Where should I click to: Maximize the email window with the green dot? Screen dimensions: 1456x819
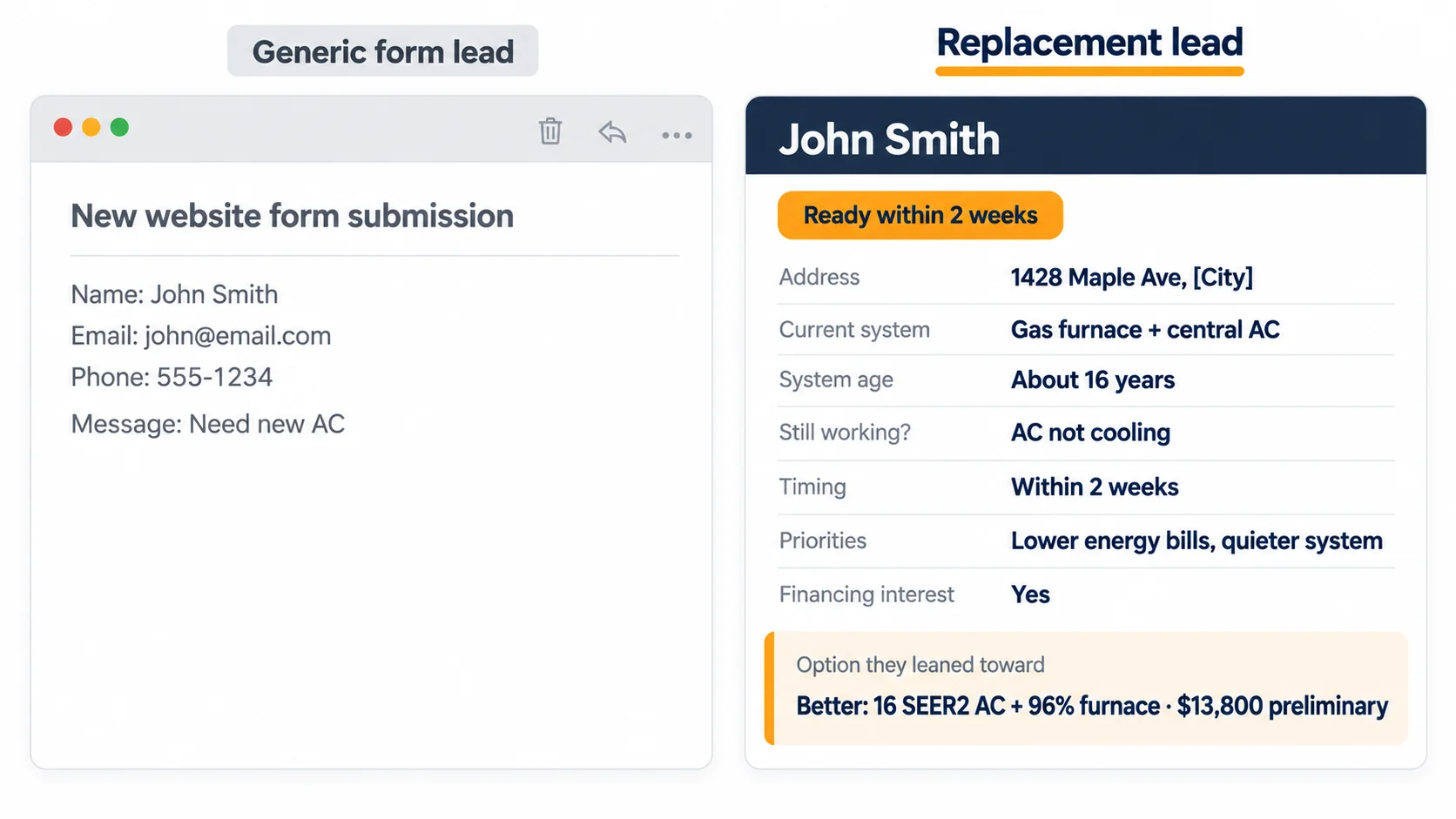click(x=119, y=127)
